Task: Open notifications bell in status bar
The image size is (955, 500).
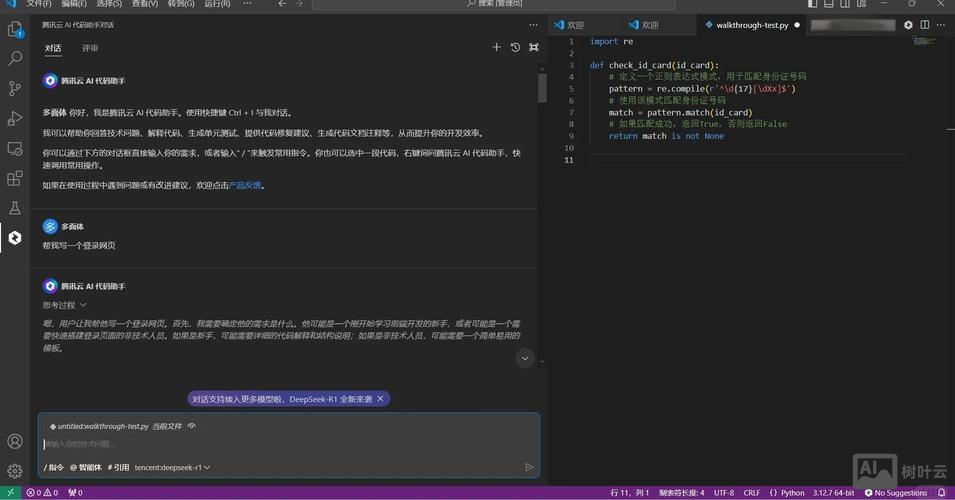Action: coord(942,493)
